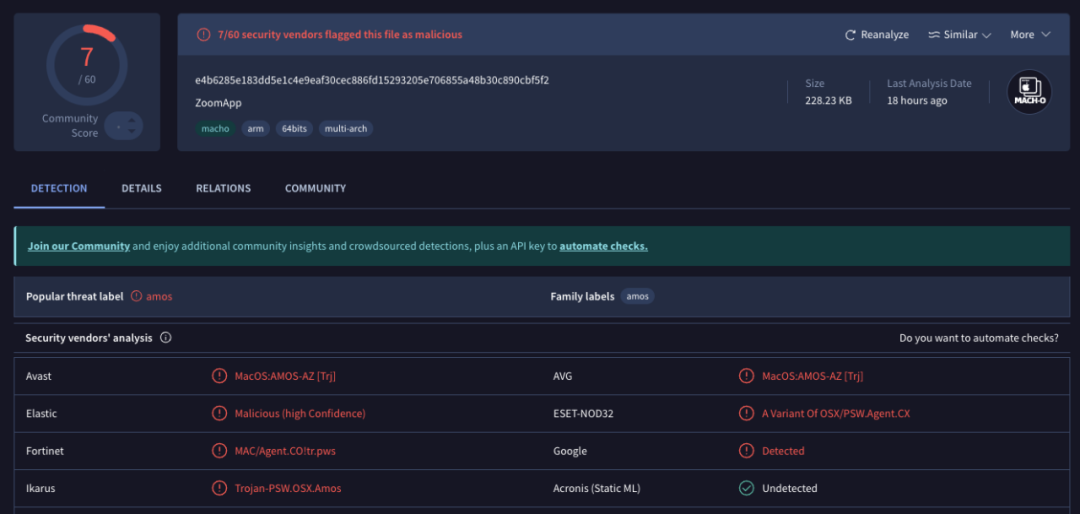Image resolution: width=1080 pixels, height=514 pixels.
Task: Click alert icon in the malicious banner
Action: point(202,35)
